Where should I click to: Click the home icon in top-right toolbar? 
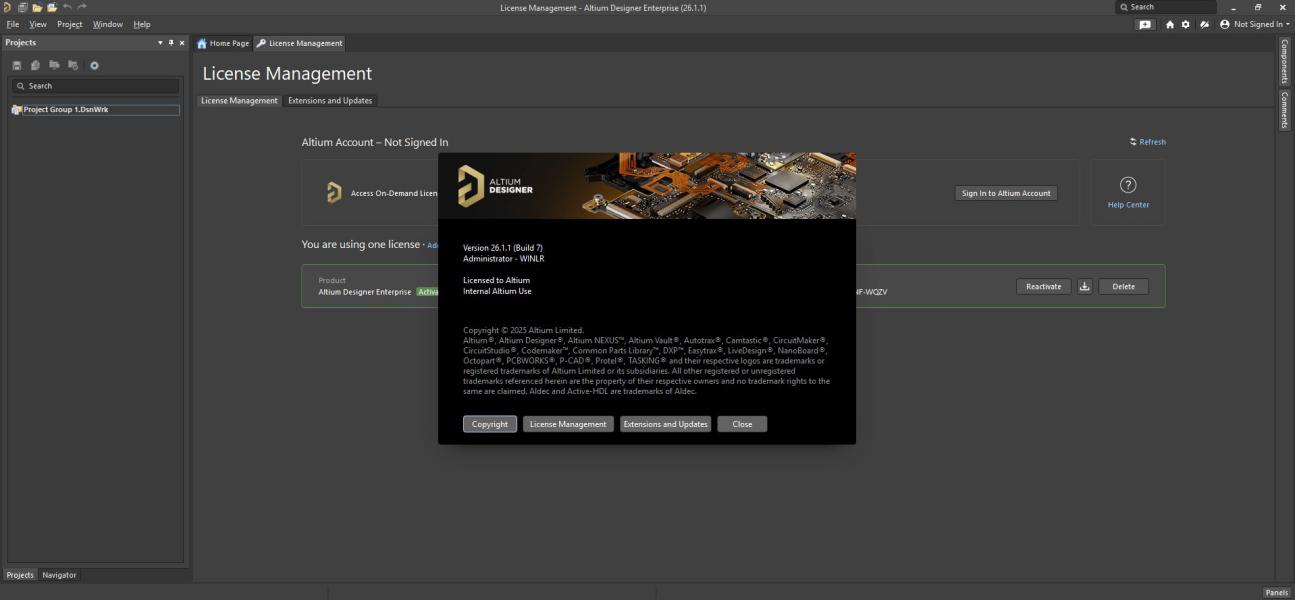point(1170,24)
